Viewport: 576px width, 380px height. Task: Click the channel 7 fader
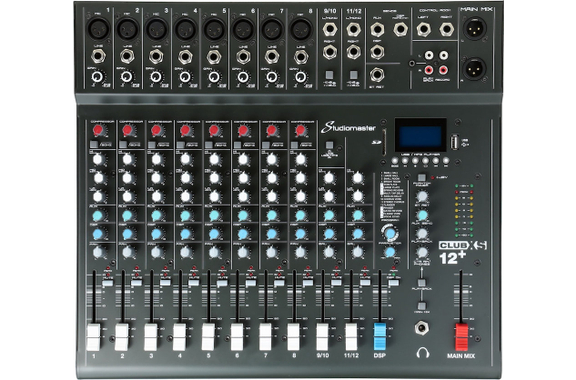tap(266, 336)
